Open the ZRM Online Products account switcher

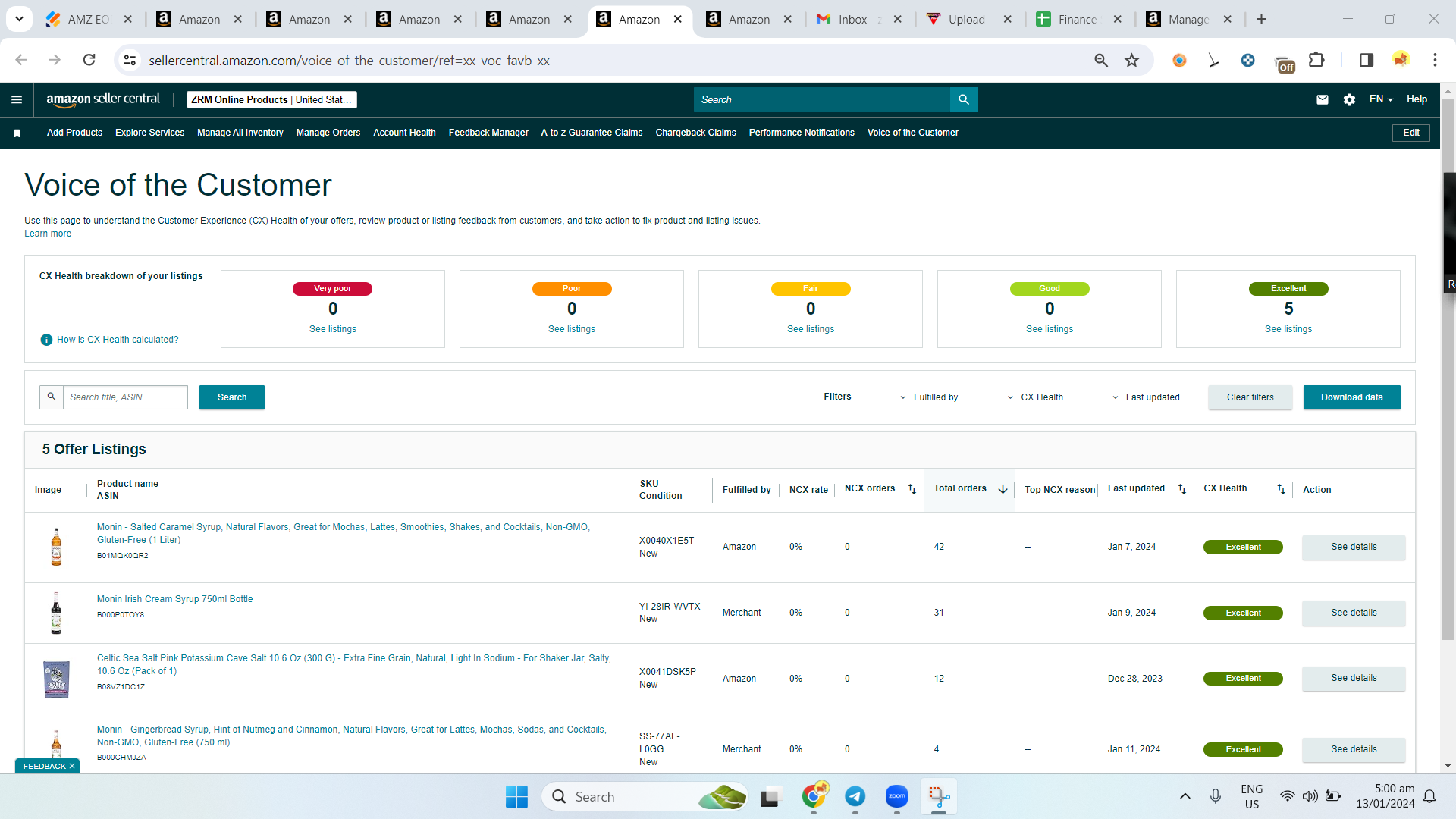click(x=271, y=99)
